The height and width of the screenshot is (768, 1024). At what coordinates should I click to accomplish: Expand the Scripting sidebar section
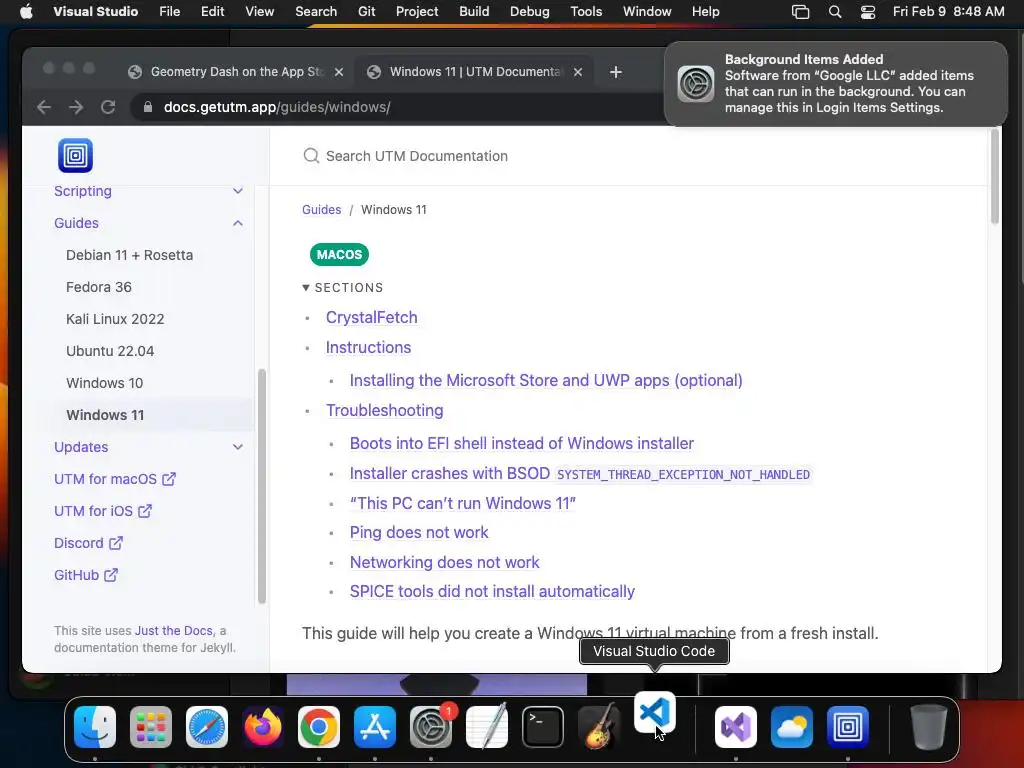pyautogui.click(x=238, y=191)
